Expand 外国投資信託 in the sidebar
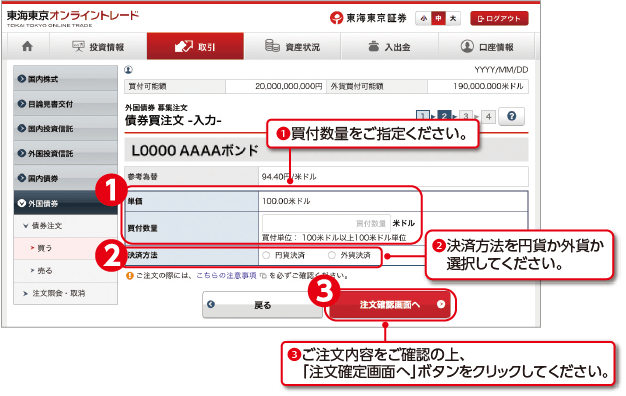This screenshot has width=626, height=396. [x=65, y=153]
